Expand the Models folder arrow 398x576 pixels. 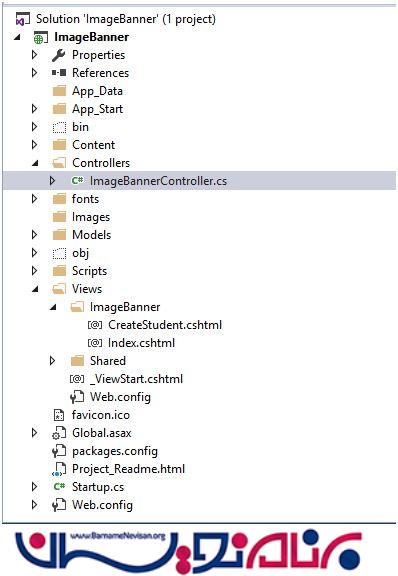(x=35, y=235)
